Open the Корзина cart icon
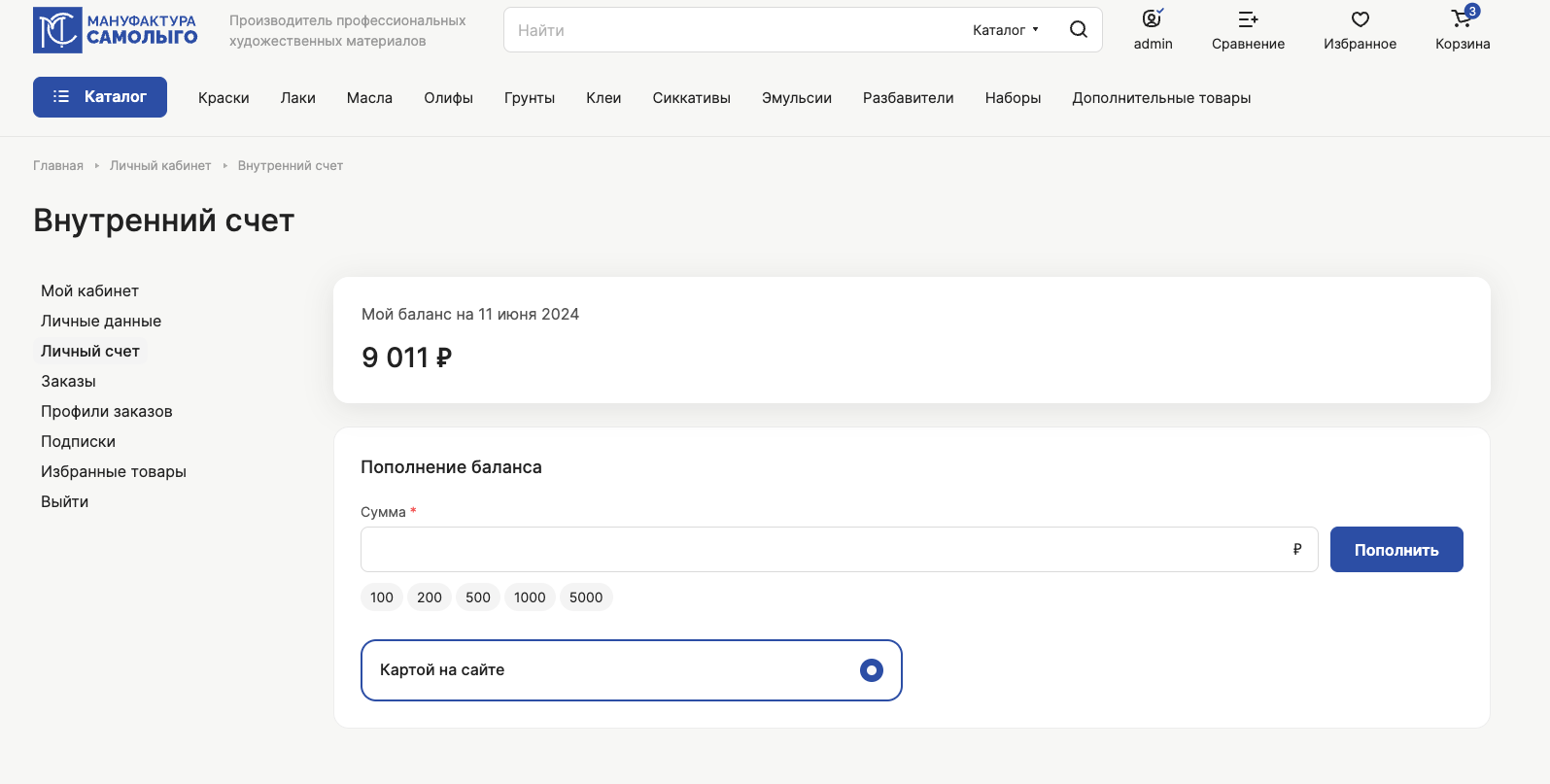 [x=1461, y=18]
